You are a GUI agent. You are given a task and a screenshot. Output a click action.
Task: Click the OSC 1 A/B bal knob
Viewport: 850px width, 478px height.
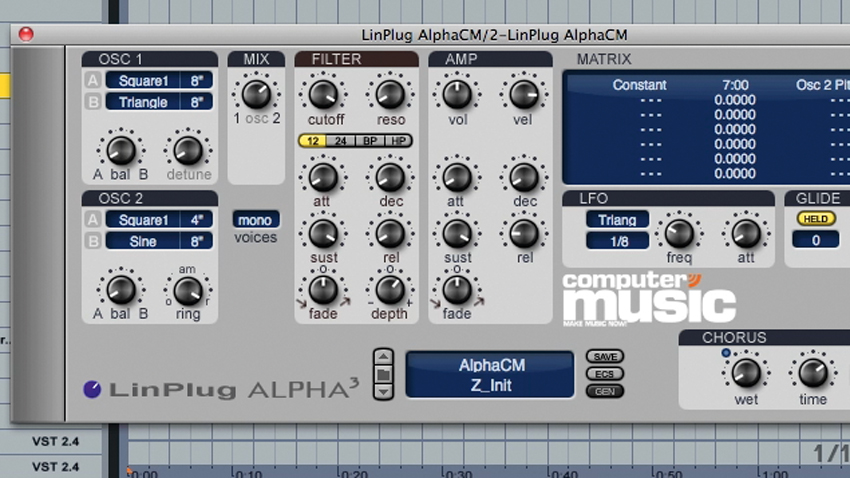click(x=121, y=151)
